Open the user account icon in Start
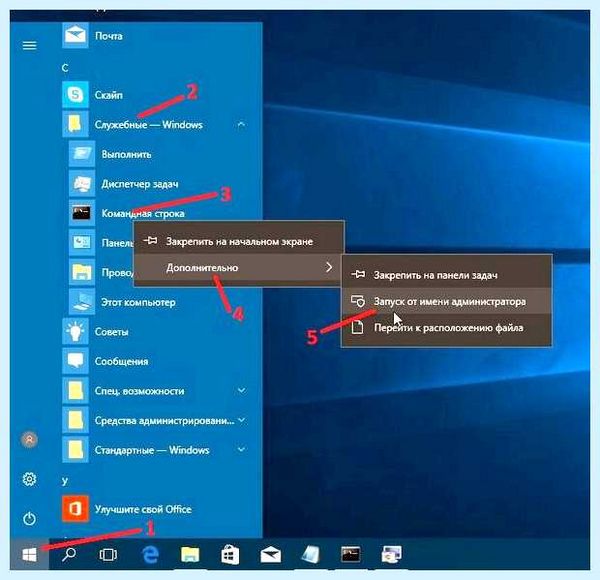600x580 pixels. tap(29, 440)
